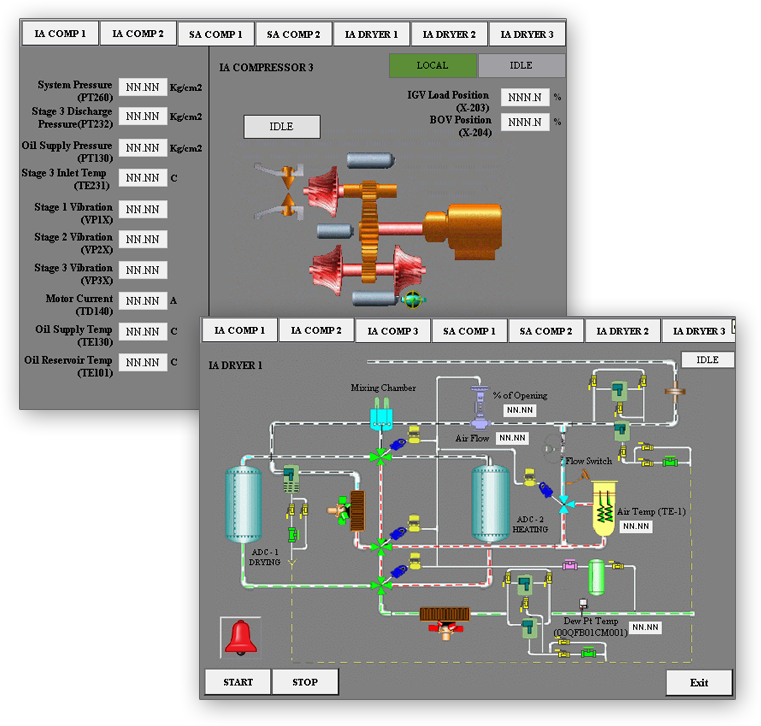Click the % of Opening control valve
The image size is (761, 726).
tap(478, 405)
